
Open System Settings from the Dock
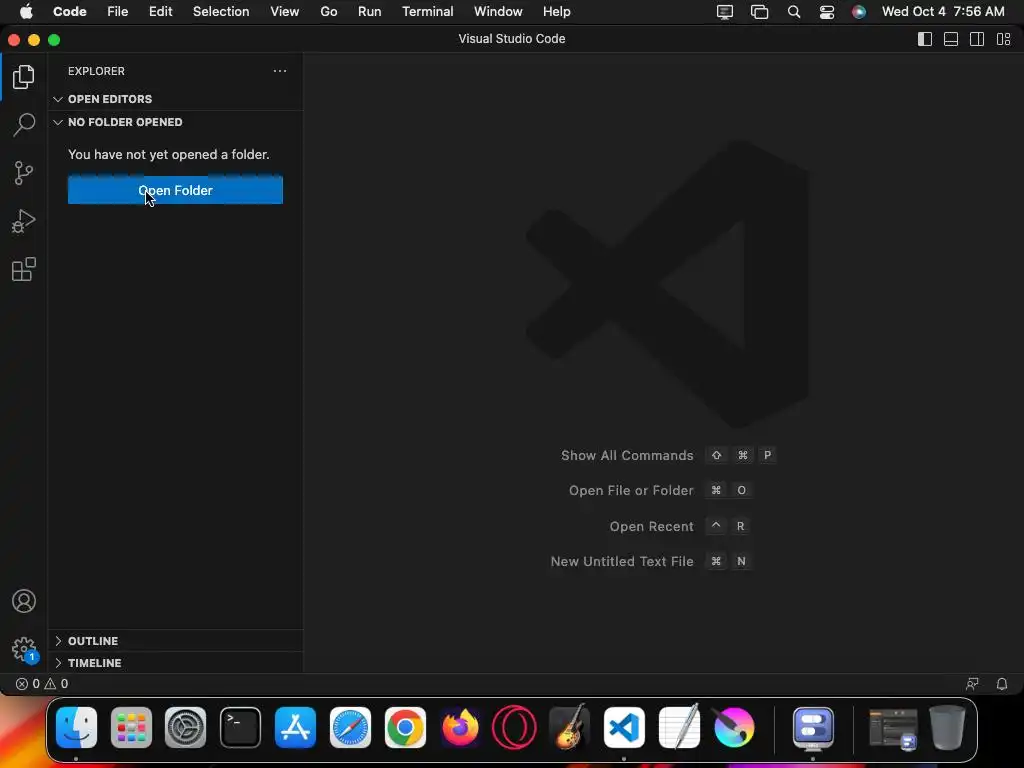(185, 727)
